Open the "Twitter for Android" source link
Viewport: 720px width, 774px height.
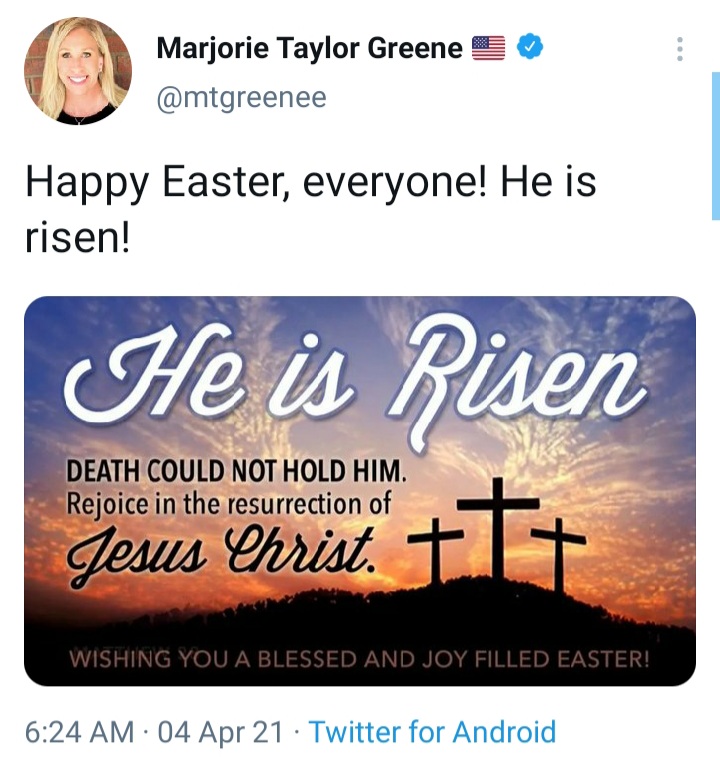(432, 732)
